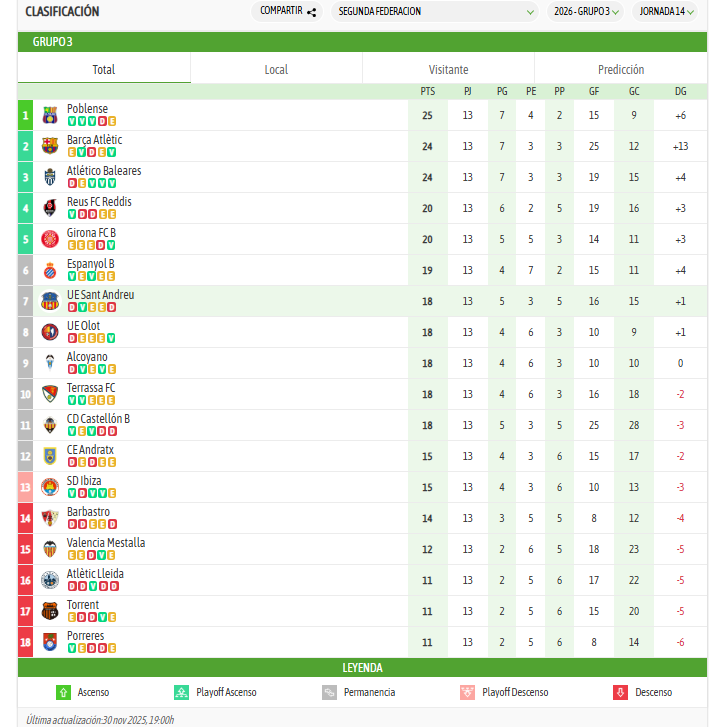Click the Valencia Mestalla crest

click(x=50, y=549)
